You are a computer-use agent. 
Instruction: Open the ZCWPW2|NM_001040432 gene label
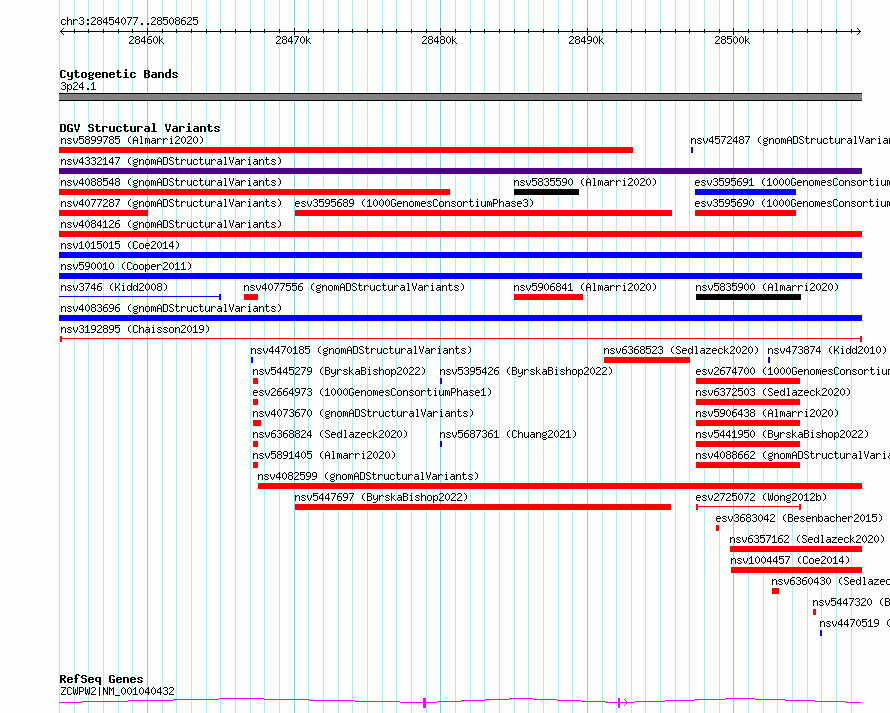pyautogui.click(x=117, y=691)
